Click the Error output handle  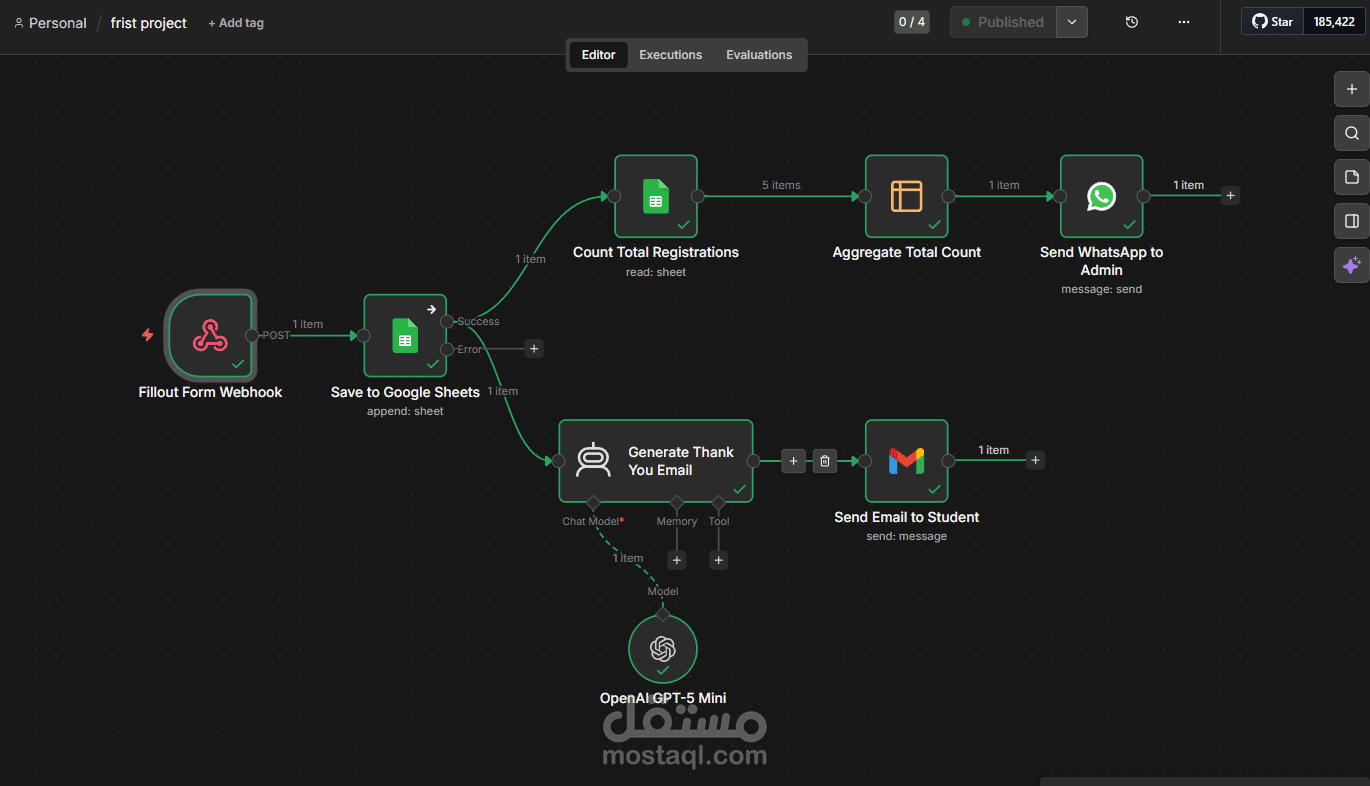click(446, 349)
